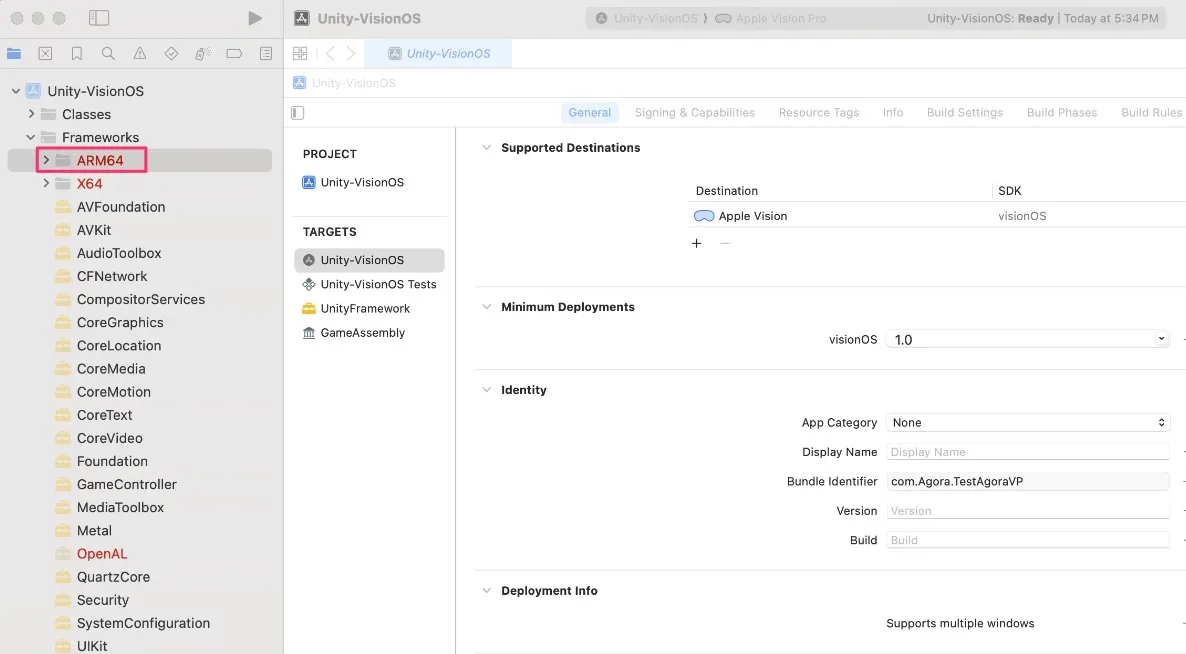Collapse the Frameworks folder
The image size is (1186, 654).
(x=31, y=137)
